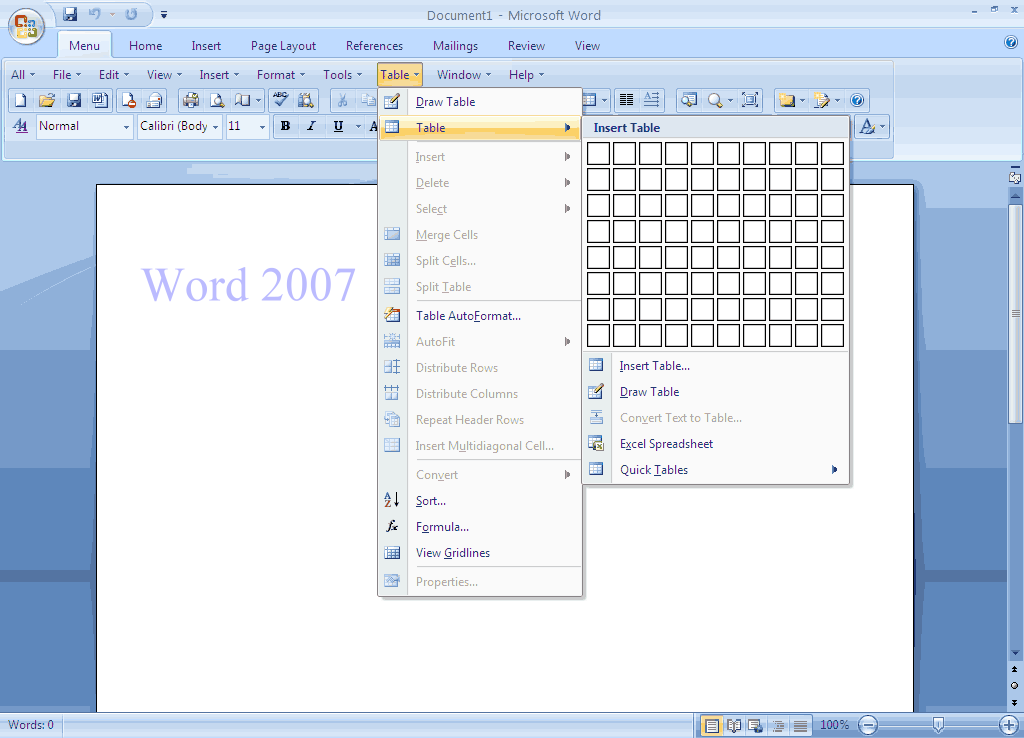
Task: Select top-left cell in Insert Table grid
Action: 598,153
